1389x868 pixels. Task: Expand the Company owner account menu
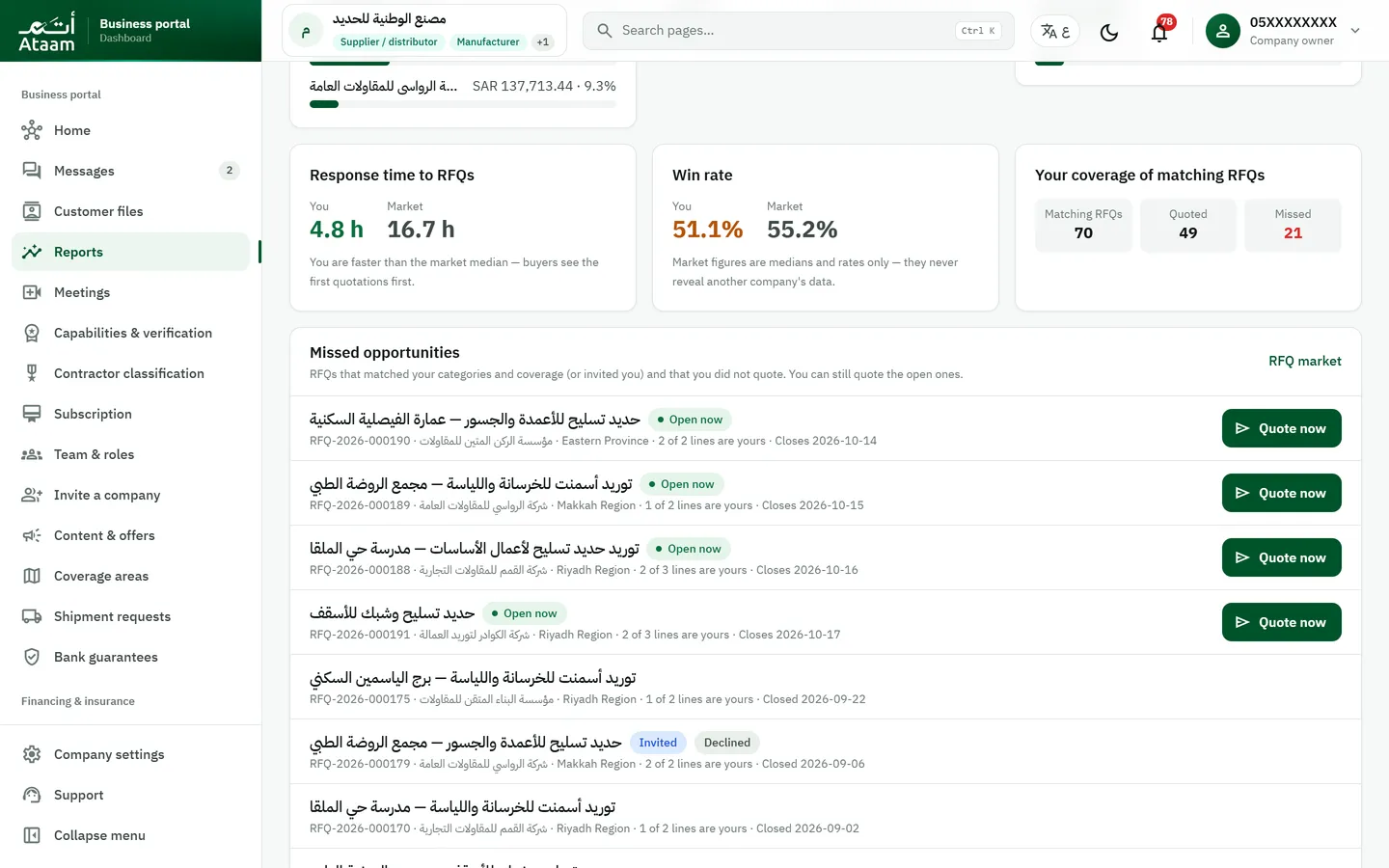coord(1283,31)
